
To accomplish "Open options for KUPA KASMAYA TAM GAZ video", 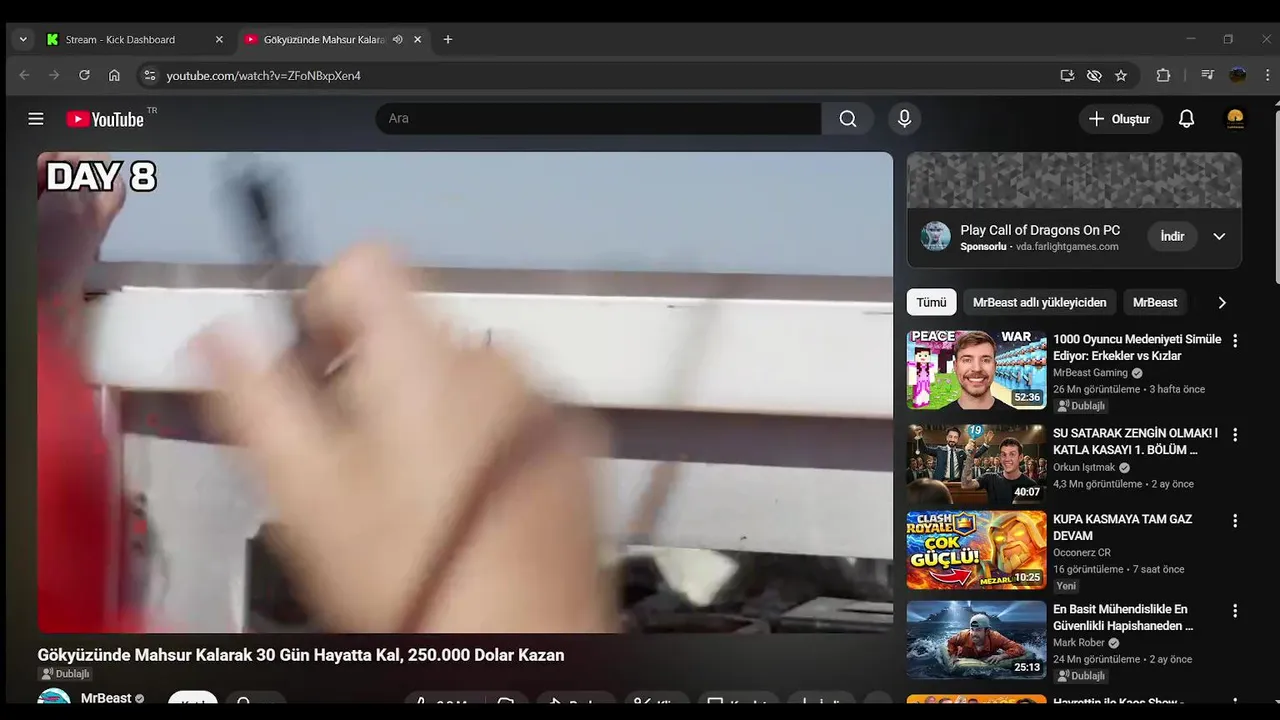I will click(1235, 521).
